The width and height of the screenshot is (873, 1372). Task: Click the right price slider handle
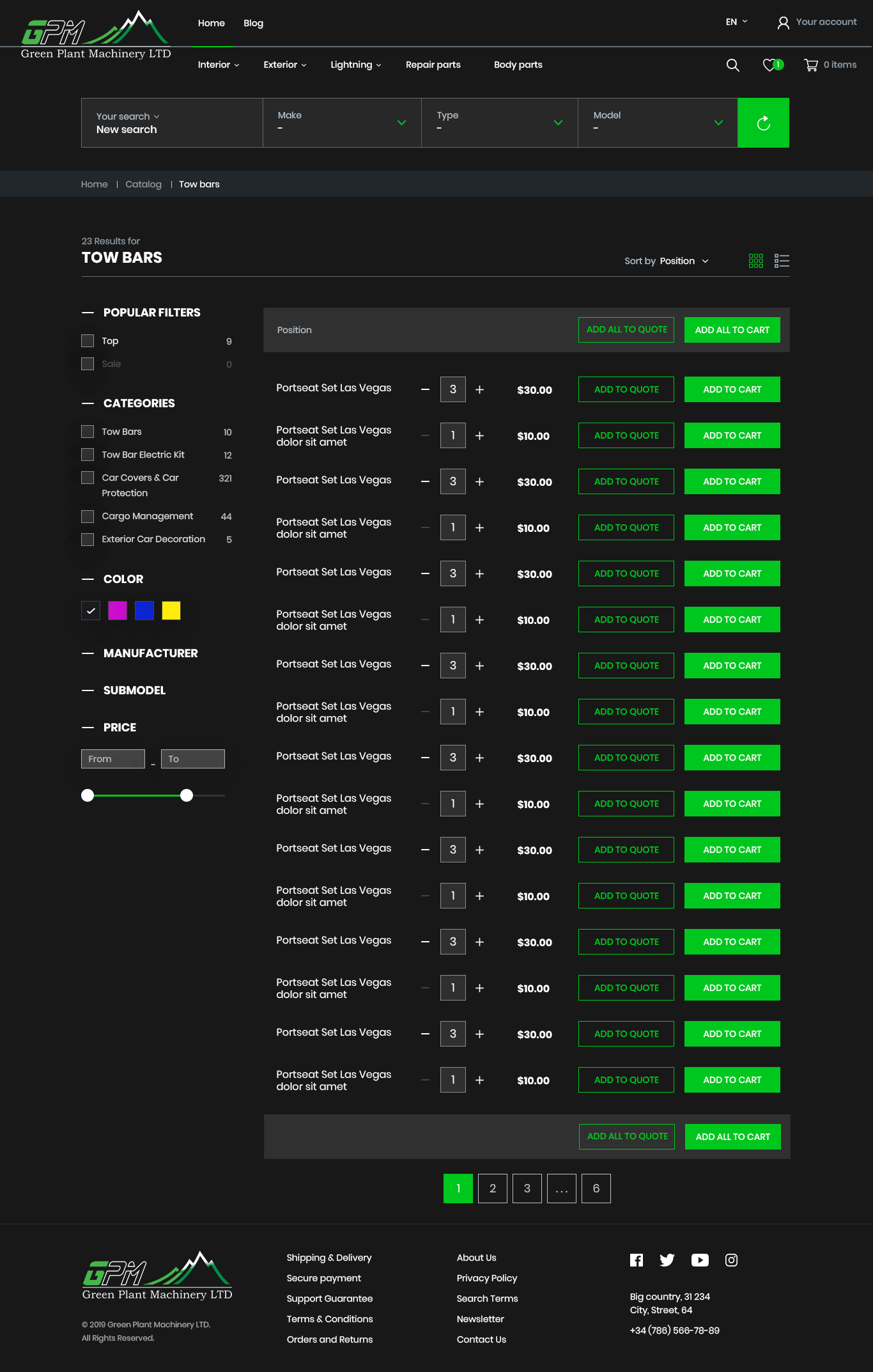click(187, 795)
